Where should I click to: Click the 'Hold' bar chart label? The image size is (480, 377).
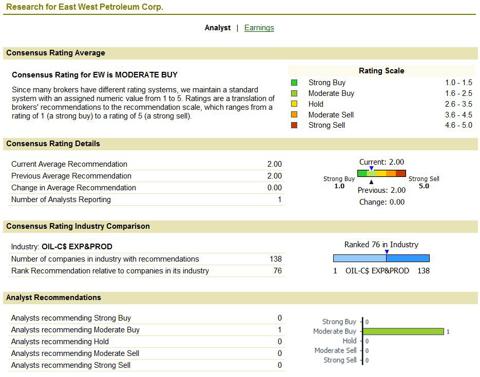(350, 341)
